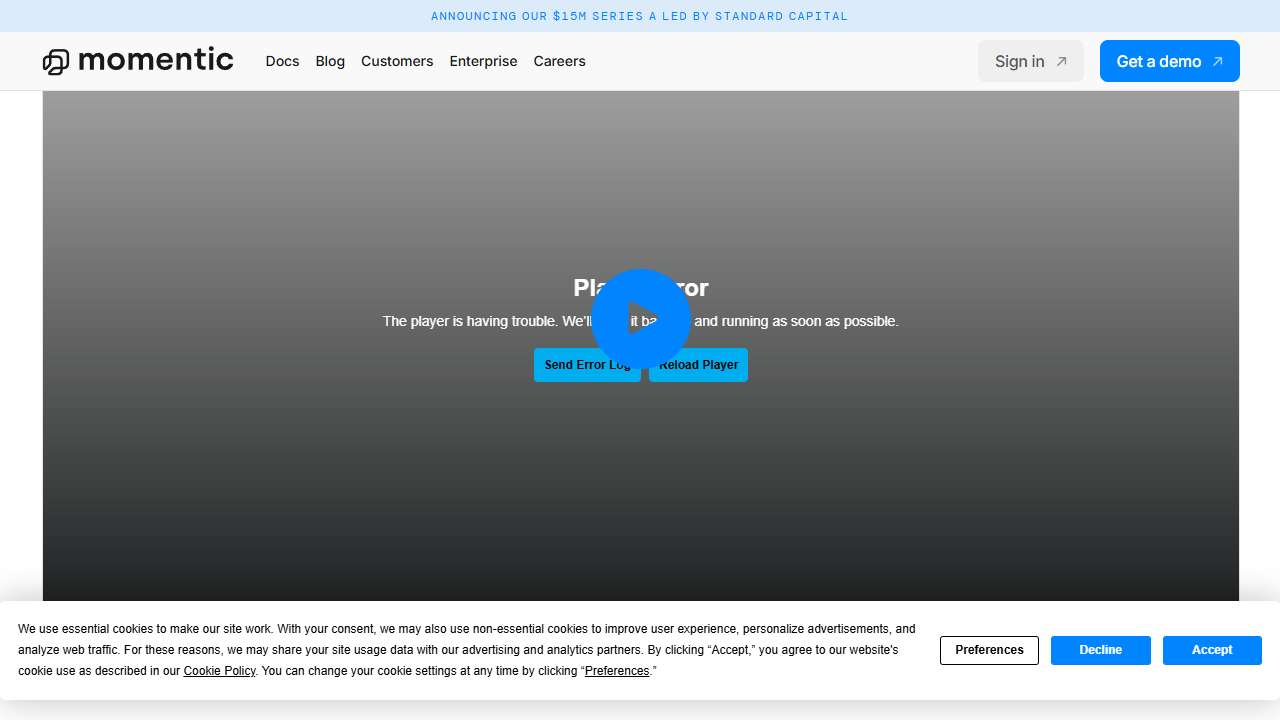Open the Docs menu item
This screenshot has width=1280, height=720.
[x=282, y=61]
